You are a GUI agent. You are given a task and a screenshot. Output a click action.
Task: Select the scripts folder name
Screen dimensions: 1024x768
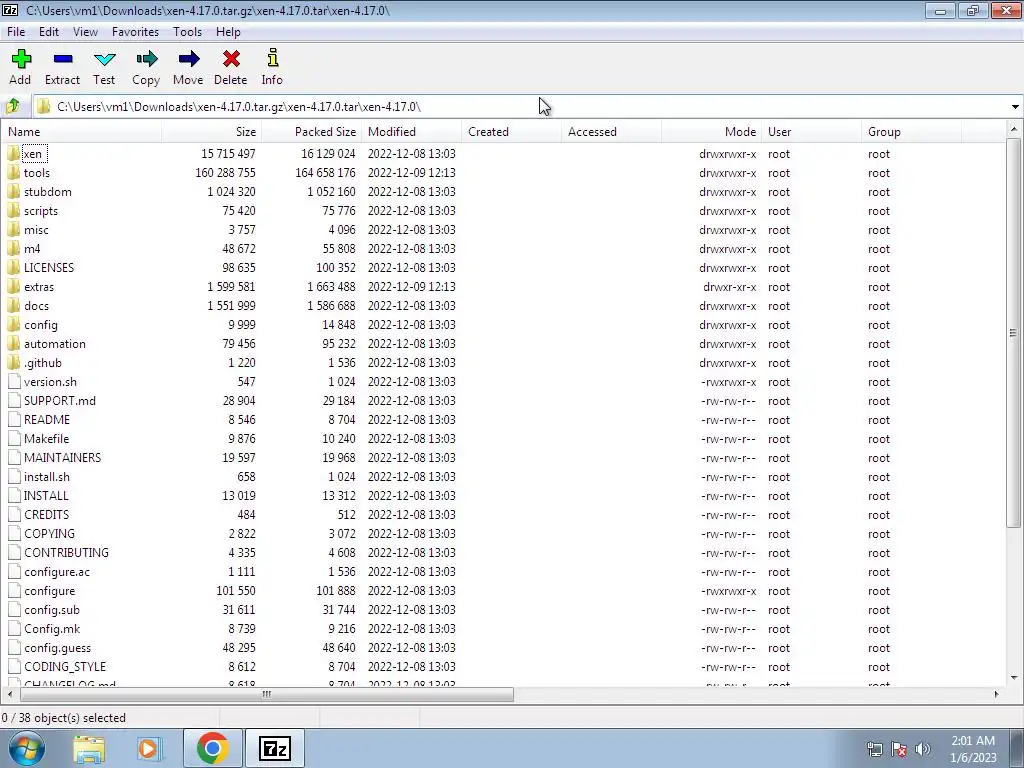click(40, 210)
